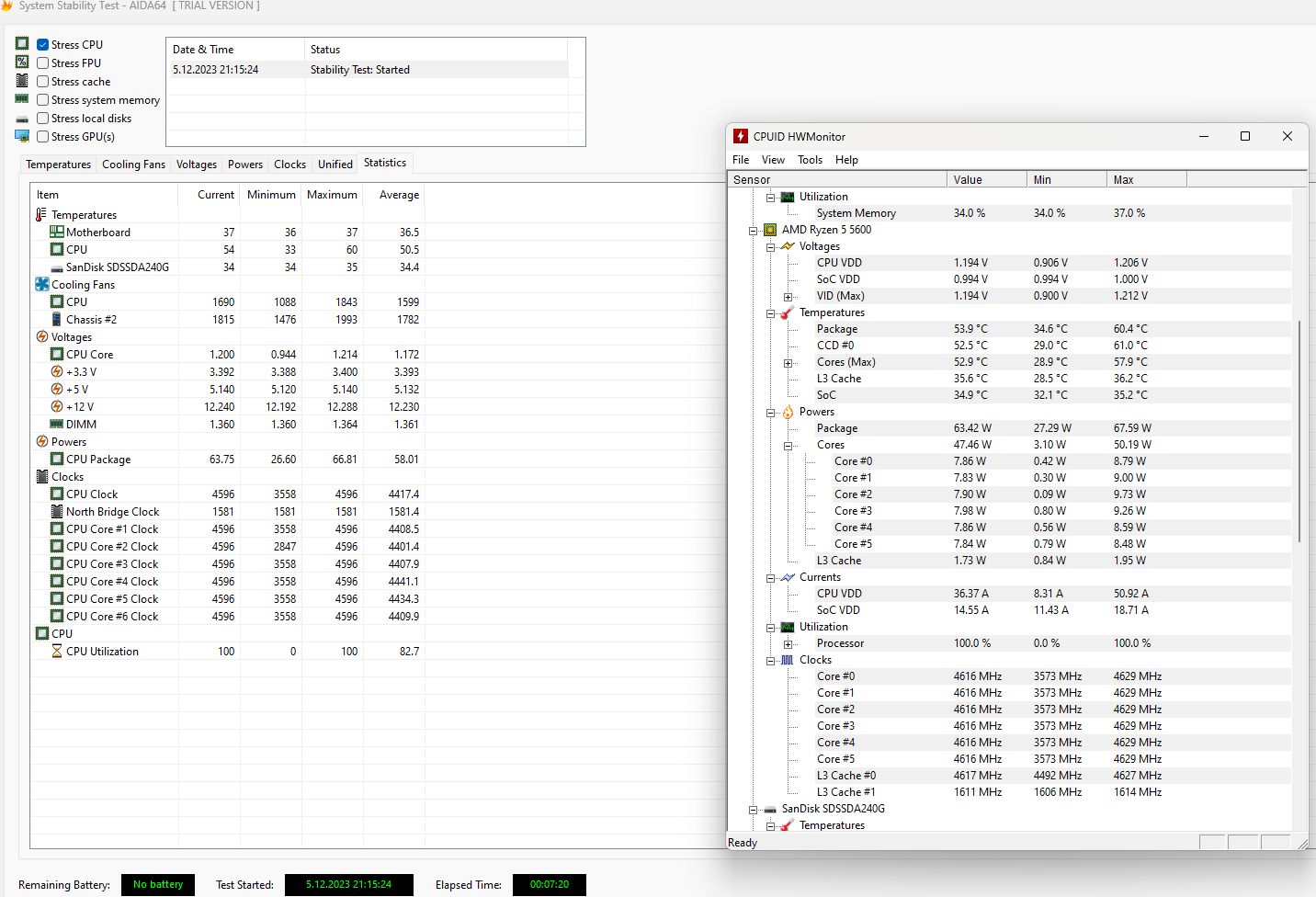Open the Tools menu in HWMonitor
This screenshot has width=1316, height=897.
[810, 160]
